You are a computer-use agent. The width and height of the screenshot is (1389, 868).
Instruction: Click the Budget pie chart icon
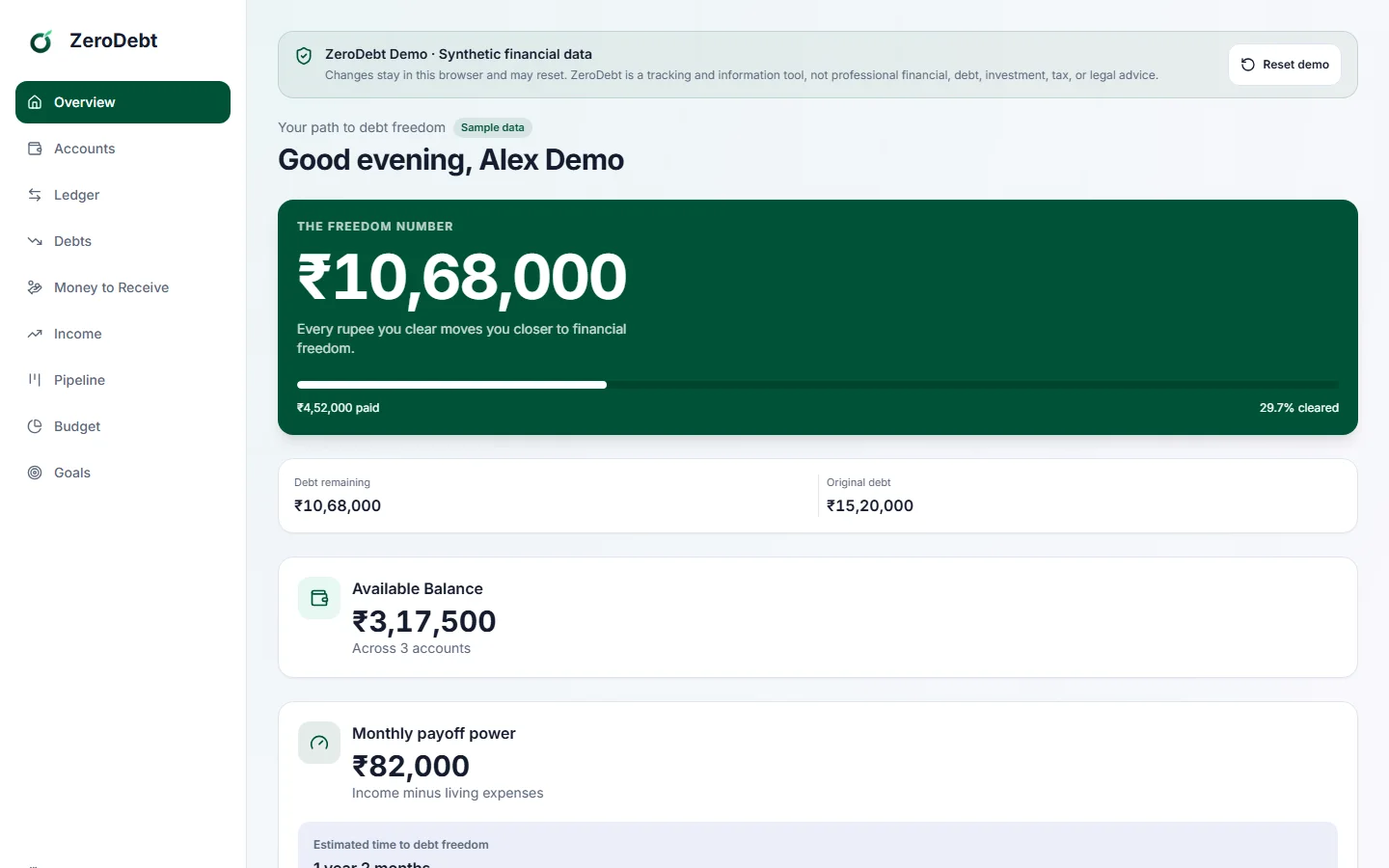point(35,426)
